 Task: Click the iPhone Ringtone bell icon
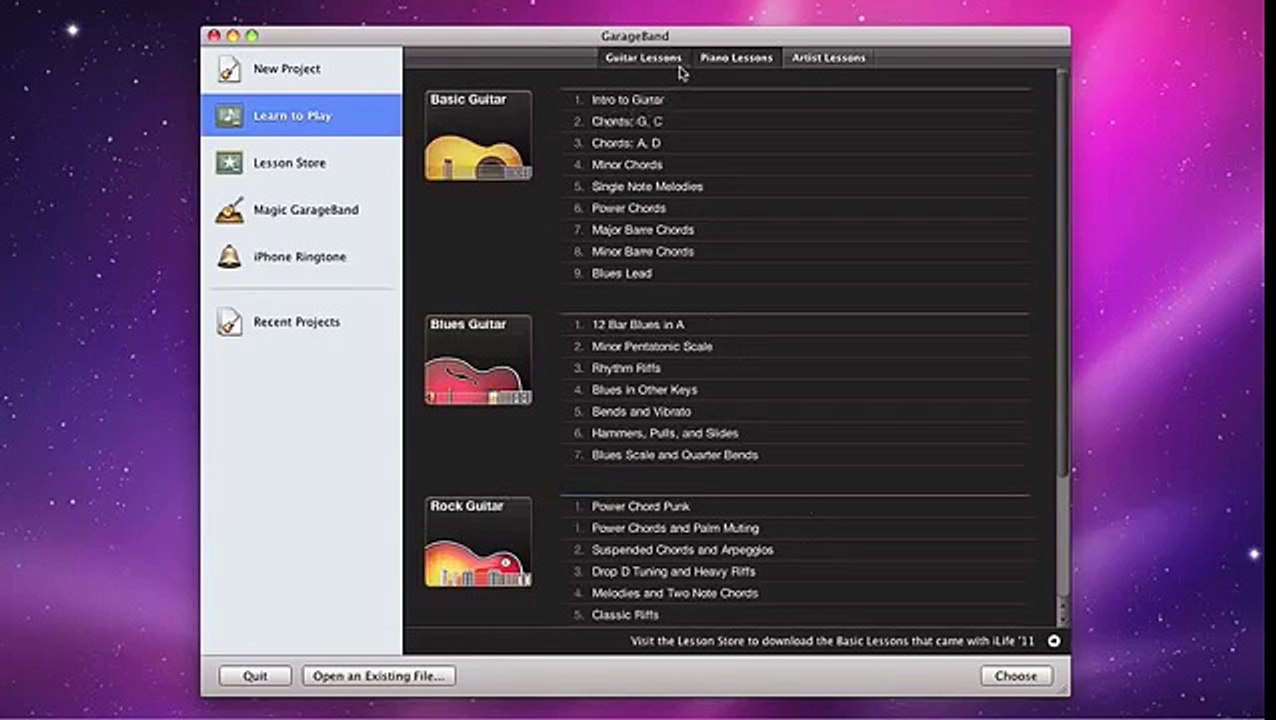[x=229, y=257]
